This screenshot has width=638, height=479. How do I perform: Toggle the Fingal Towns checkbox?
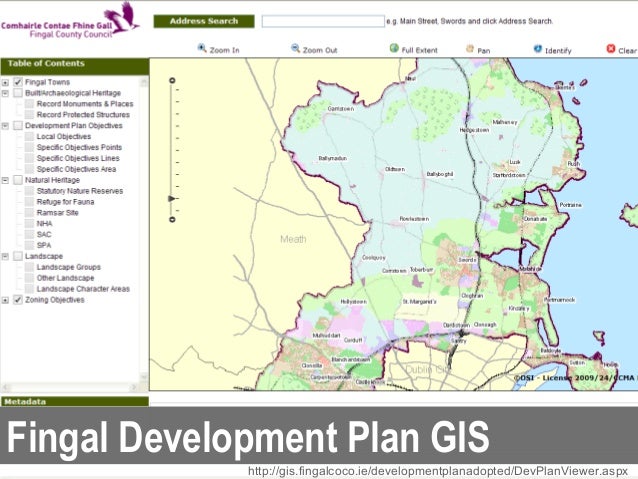click(x=17, y=82)
